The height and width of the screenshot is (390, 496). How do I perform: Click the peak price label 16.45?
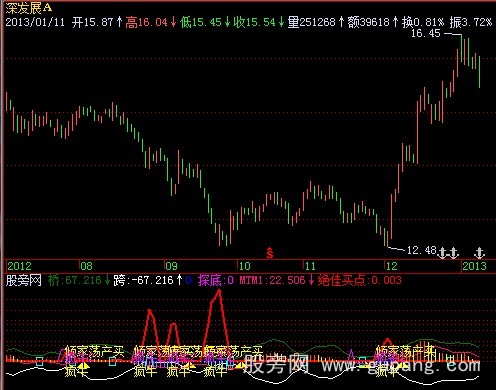pyautogui.click(x=425, y=33)
